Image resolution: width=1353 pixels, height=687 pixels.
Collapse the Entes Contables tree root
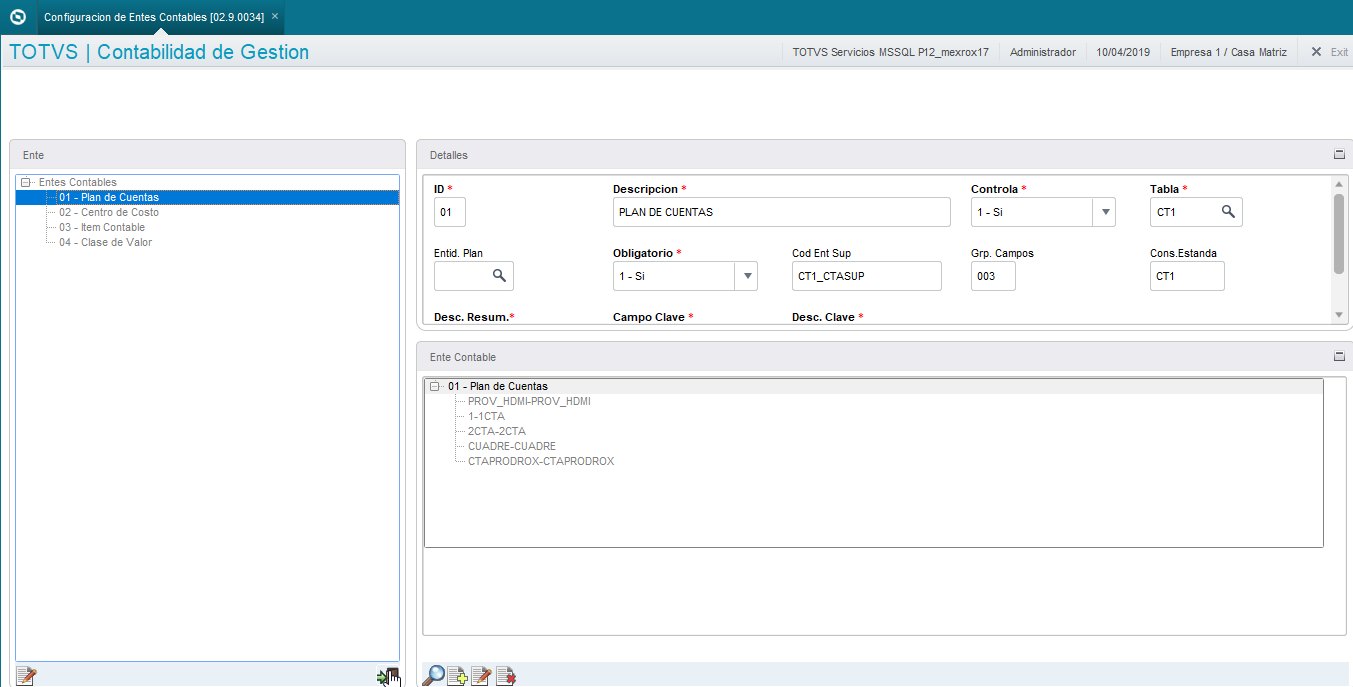(26, 182)
